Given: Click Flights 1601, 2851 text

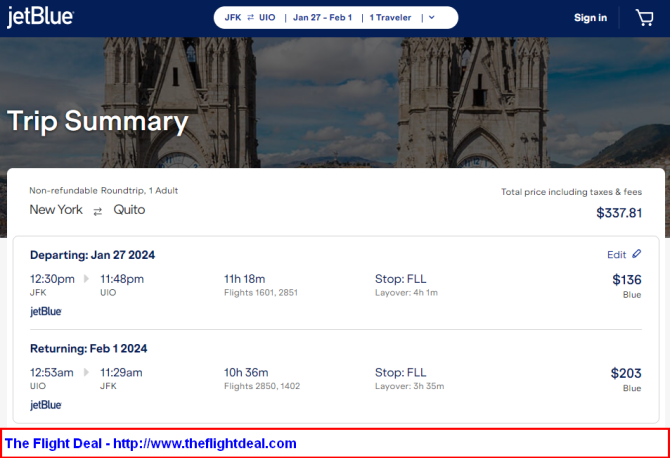Looking at the screenshot, I should click(x=261, y=293).
